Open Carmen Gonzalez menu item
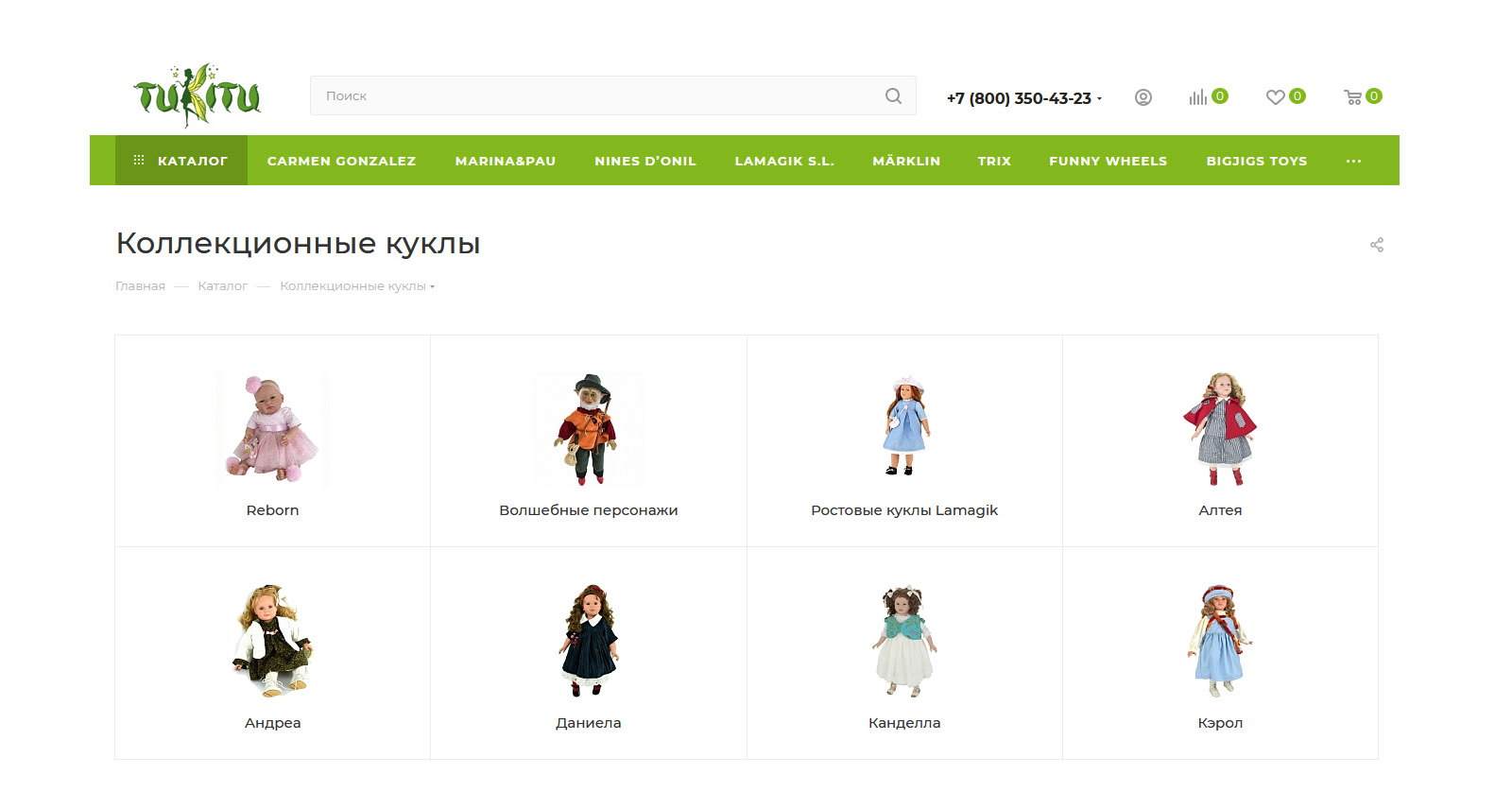 (x=341, y=161)
